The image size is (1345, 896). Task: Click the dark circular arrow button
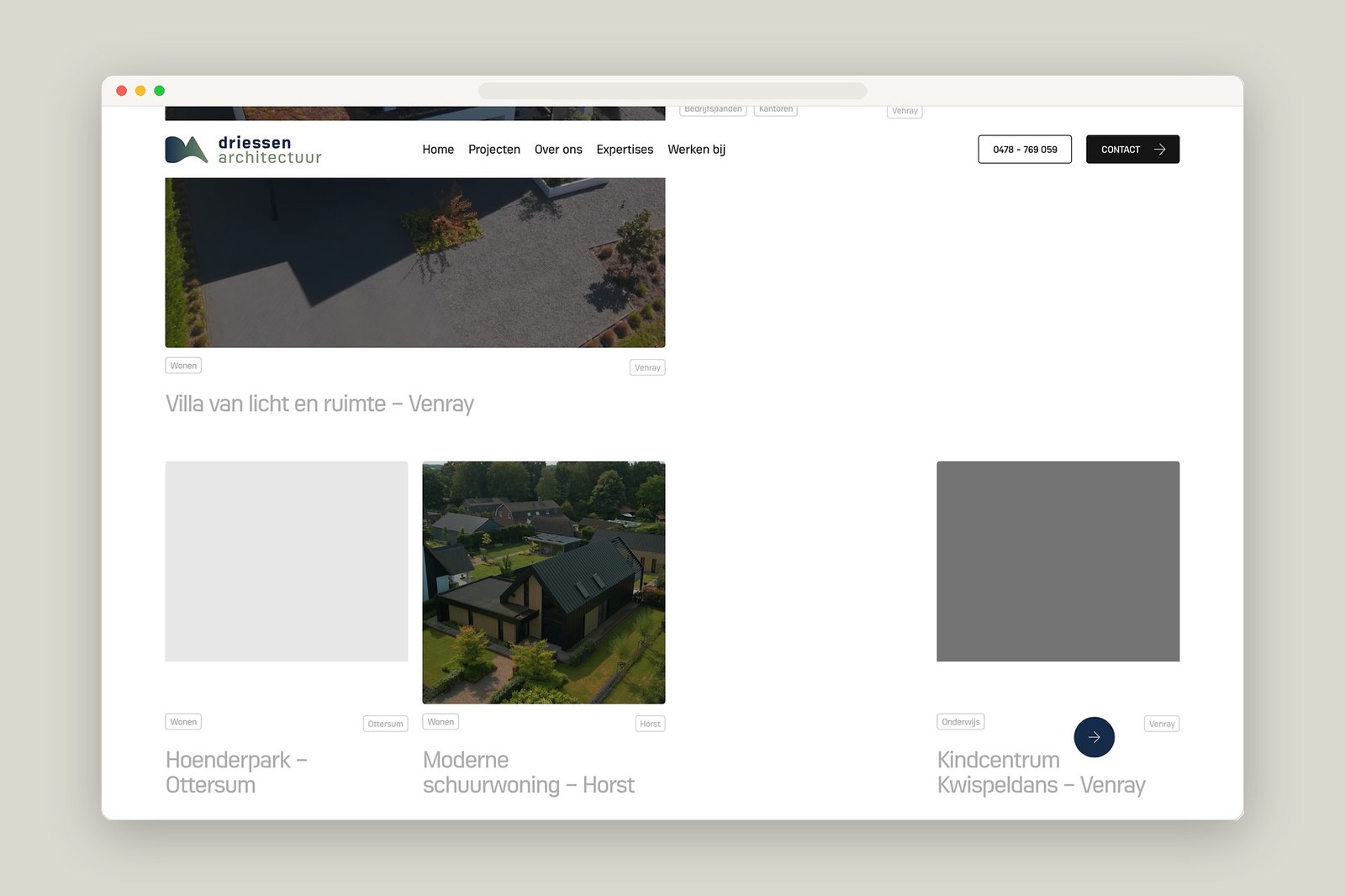pyautogui.click(x=1094, y=737)
